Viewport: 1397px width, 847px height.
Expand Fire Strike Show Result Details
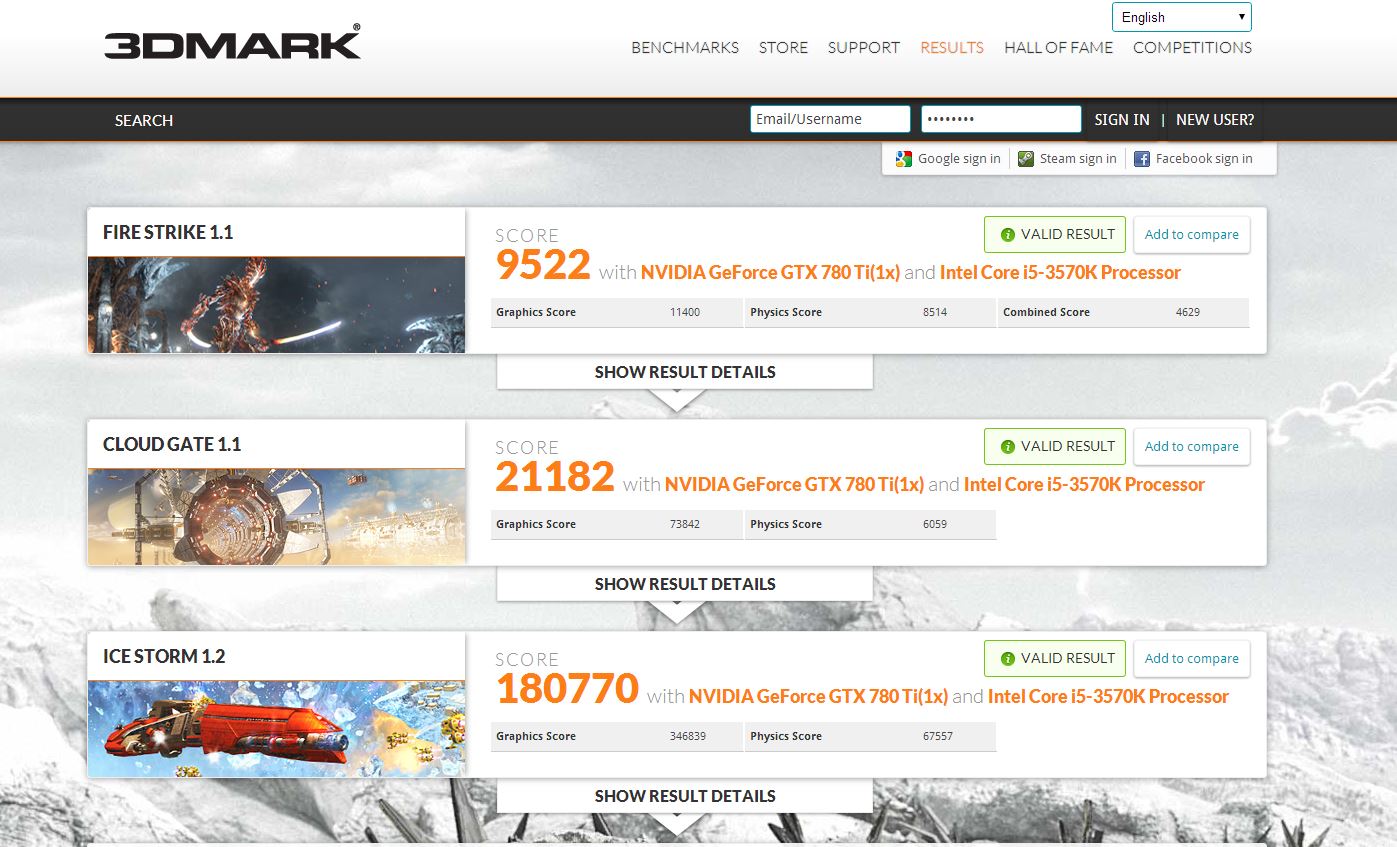click(685, 372)
